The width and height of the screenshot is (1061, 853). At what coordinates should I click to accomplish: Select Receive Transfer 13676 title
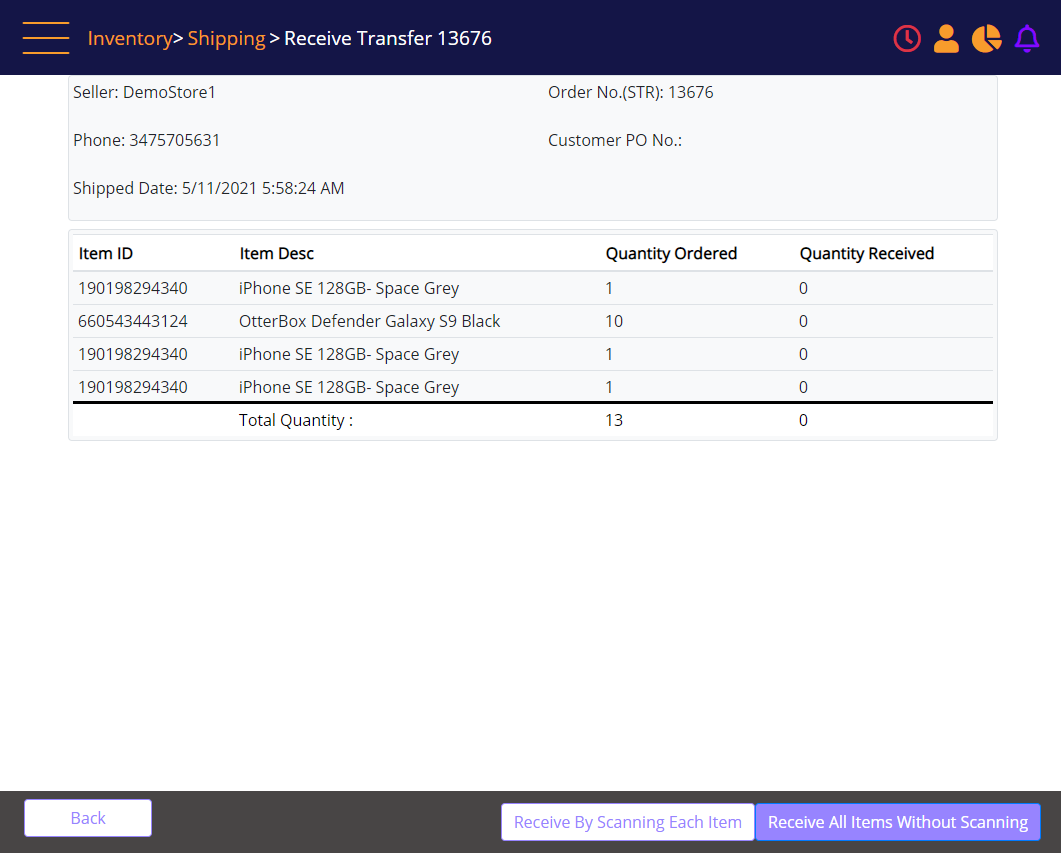point(388,39)
